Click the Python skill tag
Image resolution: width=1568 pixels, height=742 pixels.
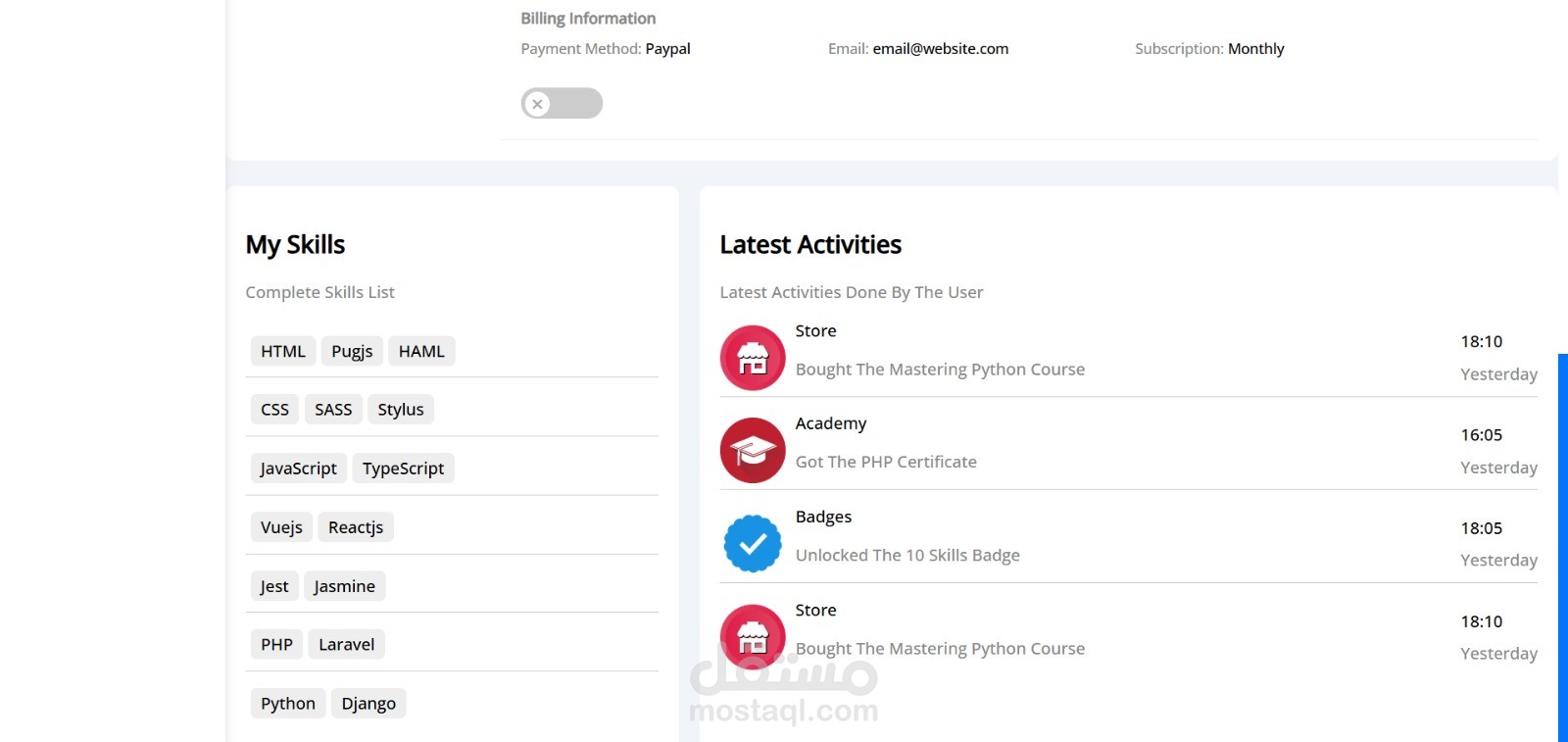(288, 704)
